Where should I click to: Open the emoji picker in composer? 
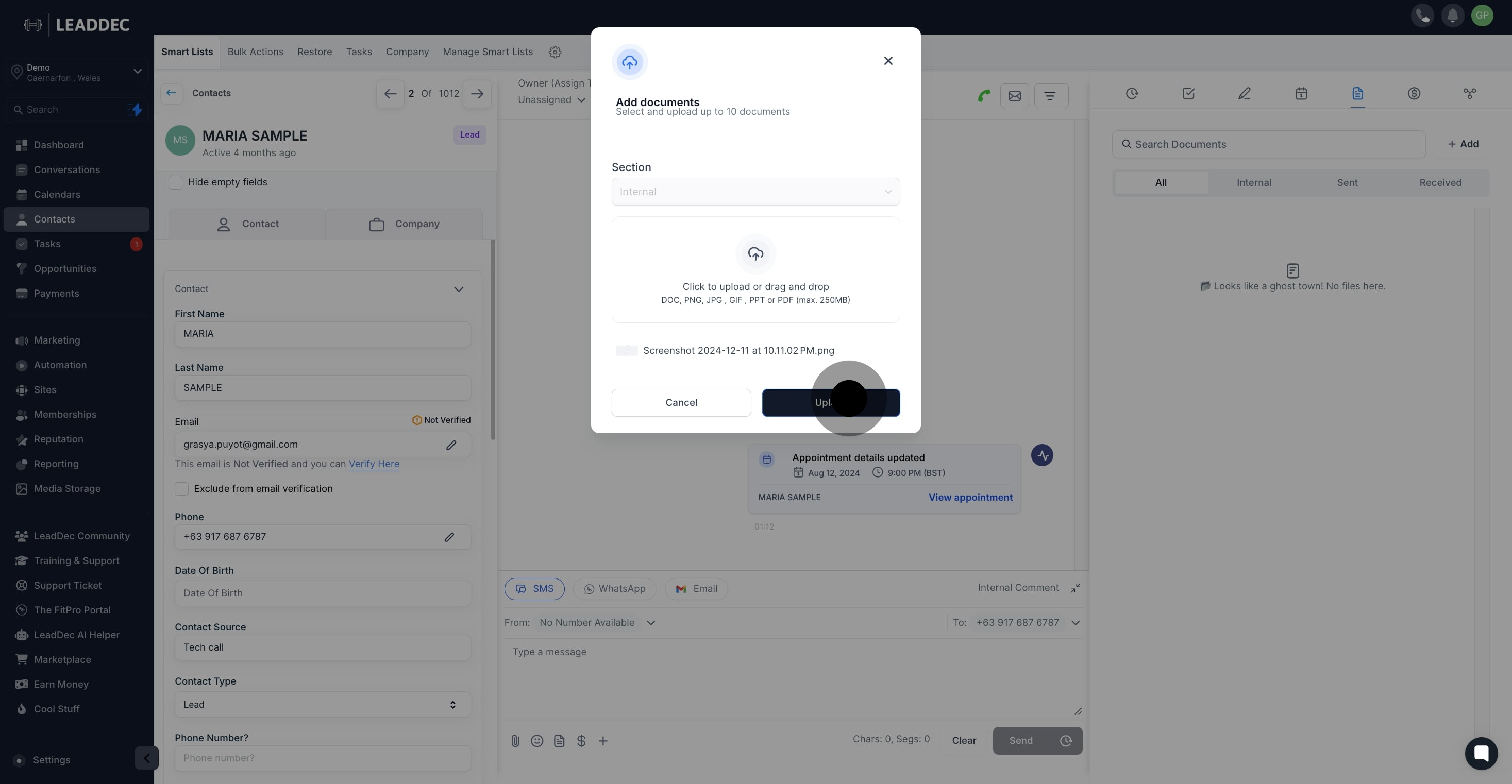point(536,741)
